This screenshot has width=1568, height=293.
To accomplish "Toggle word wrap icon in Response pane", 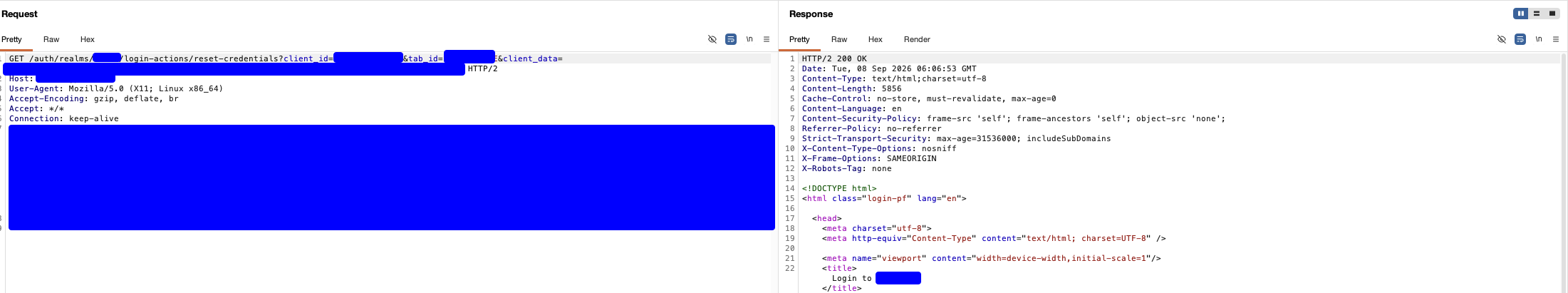I will pyautogui.click(x=1520, y=39).
